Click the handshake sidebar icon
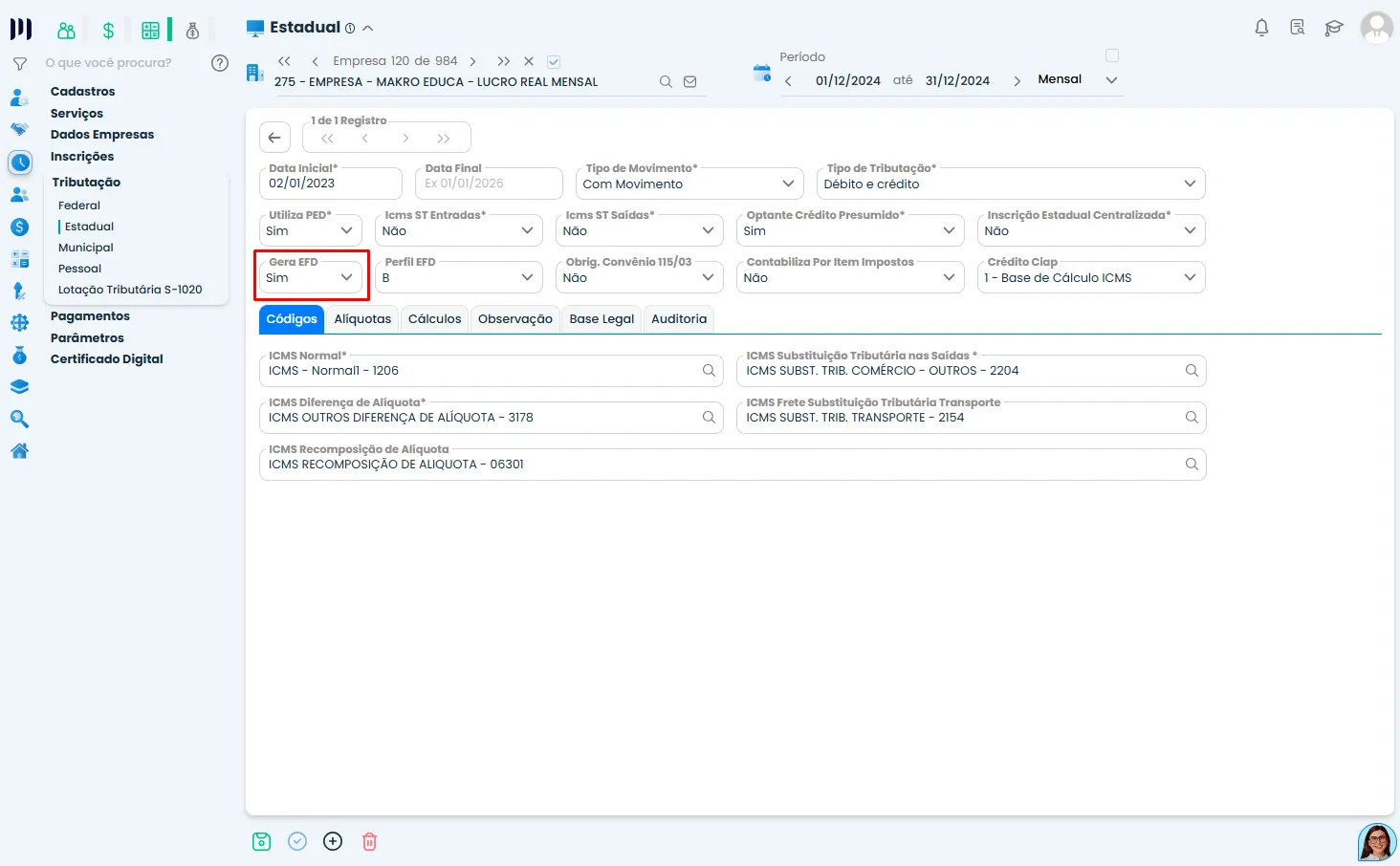This screenshot has height=866, width=1400. [x=19, y=129]
